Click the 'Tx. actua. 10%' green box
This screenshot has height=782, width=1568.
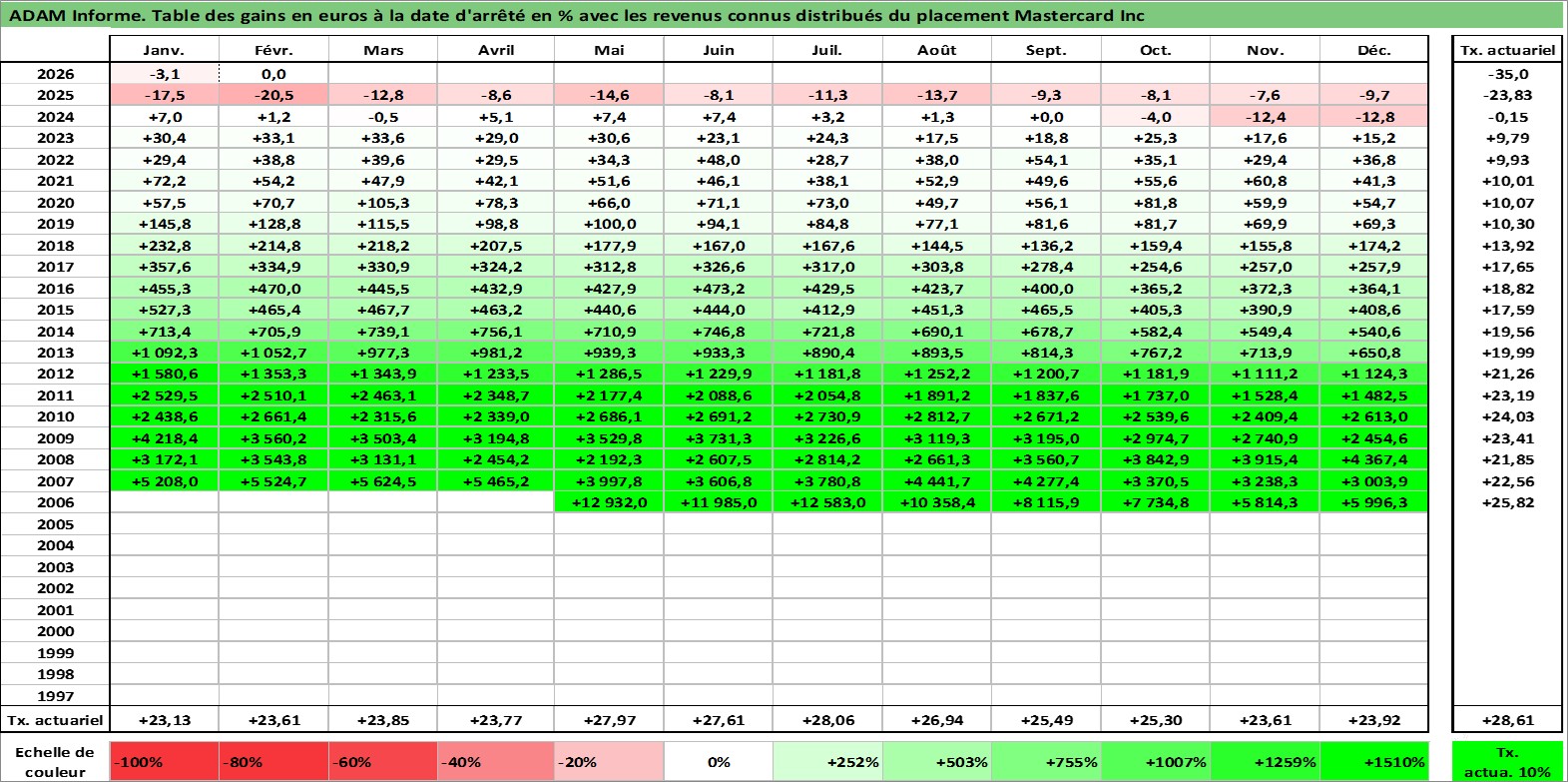1507,762
